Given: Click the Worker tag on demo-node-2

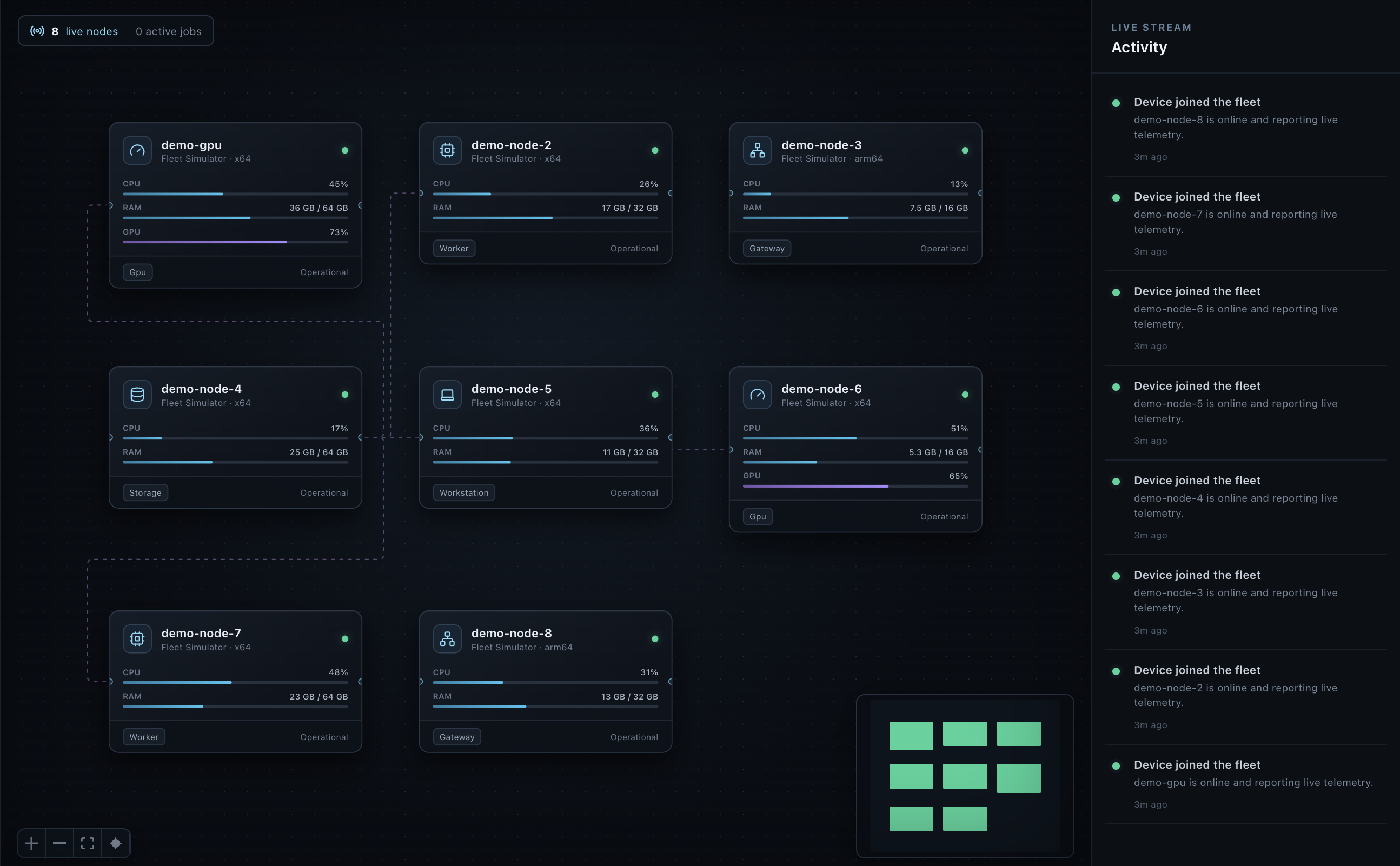Looking at the screenshot, I should 454,249.
